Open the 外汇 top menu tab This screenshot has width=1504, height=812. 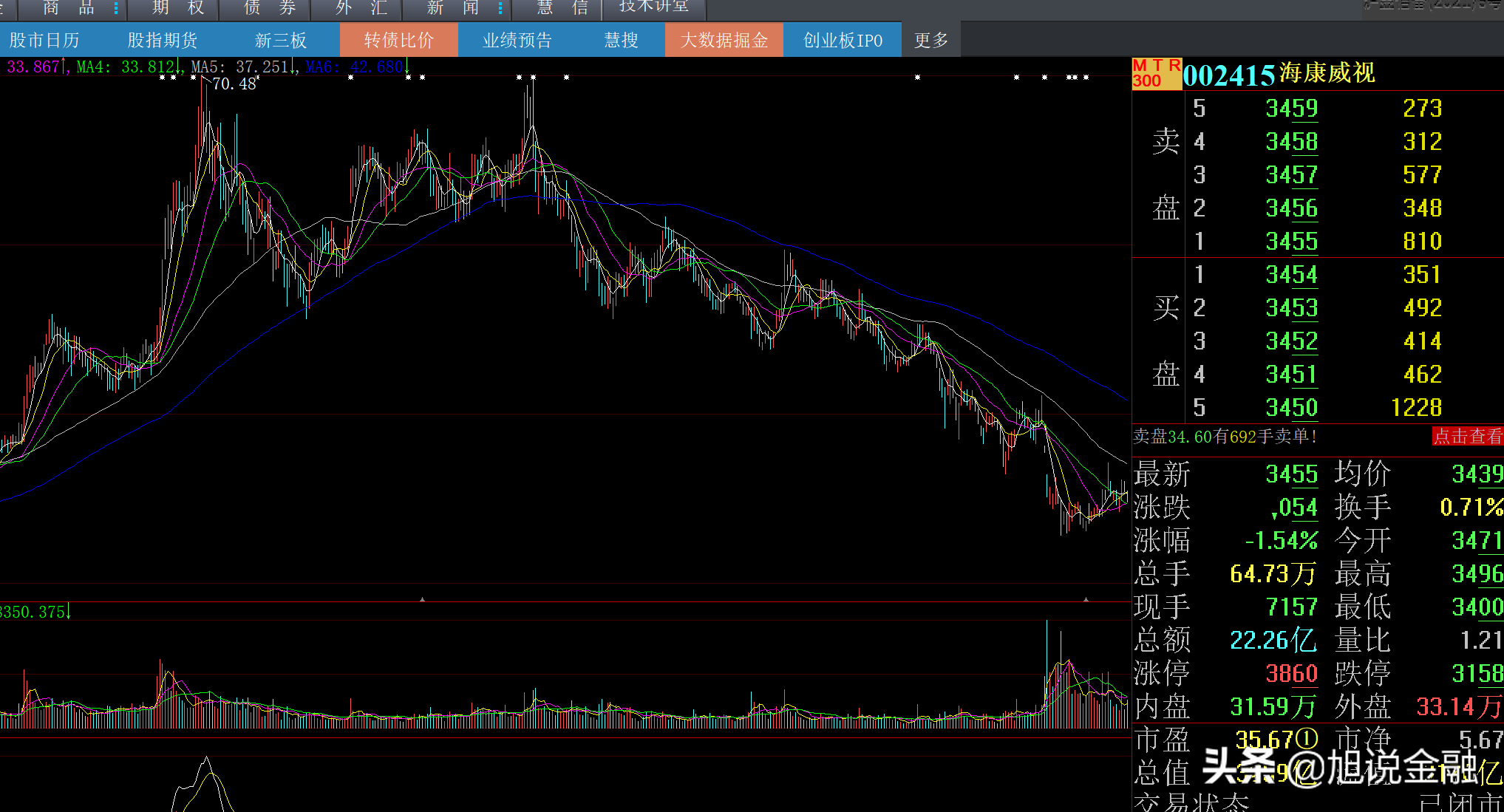pyautogui.click(x=361, y=8)
